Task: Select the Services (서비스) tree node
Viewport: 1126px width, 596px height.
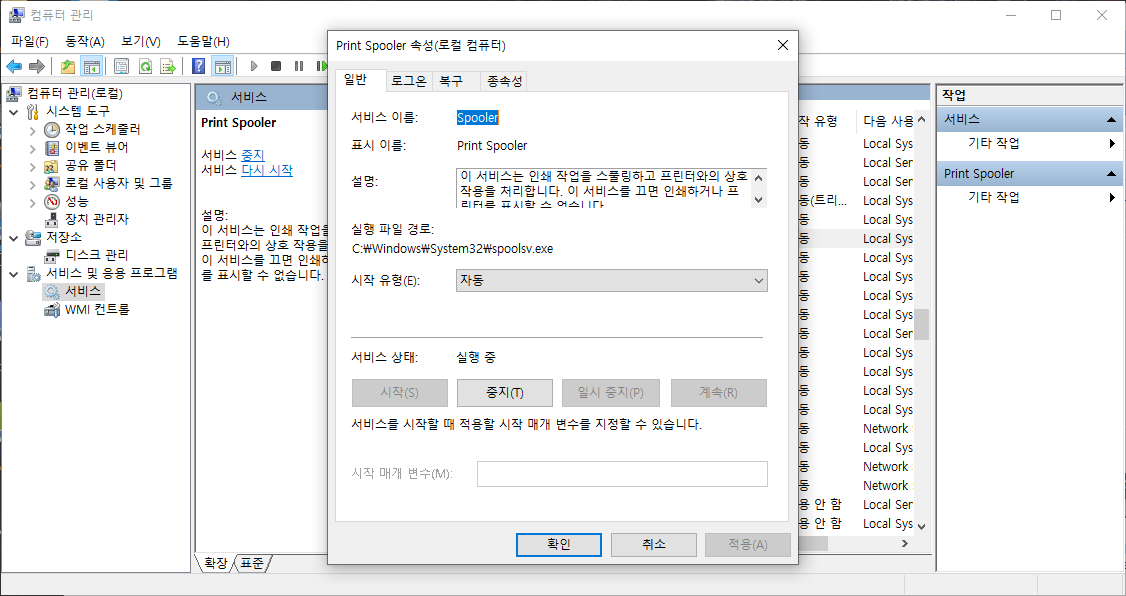Action: (83, 291)
